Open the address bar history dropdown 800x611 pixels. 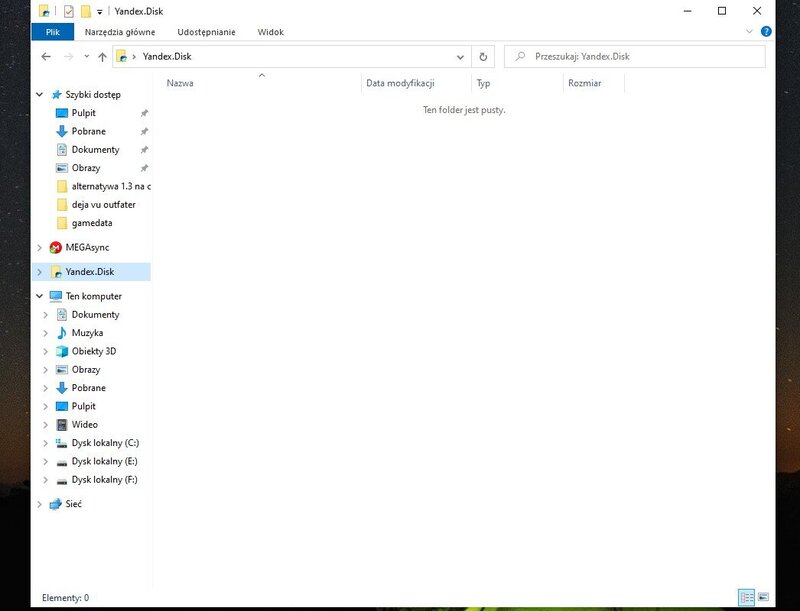click(x=460, y=57)
